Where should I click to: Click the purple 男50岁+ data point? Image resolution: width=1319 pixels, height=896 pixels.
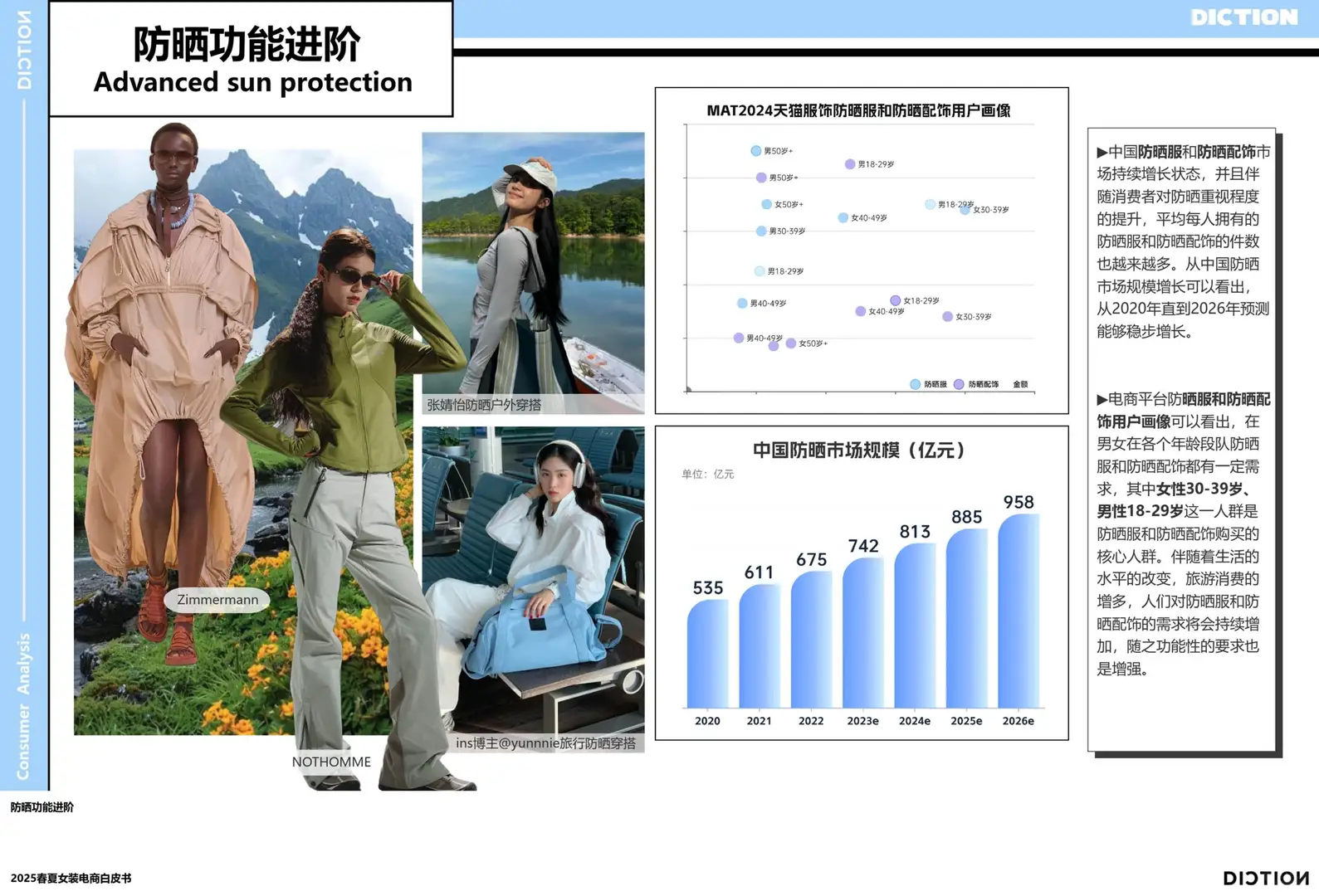coord(761,178)
